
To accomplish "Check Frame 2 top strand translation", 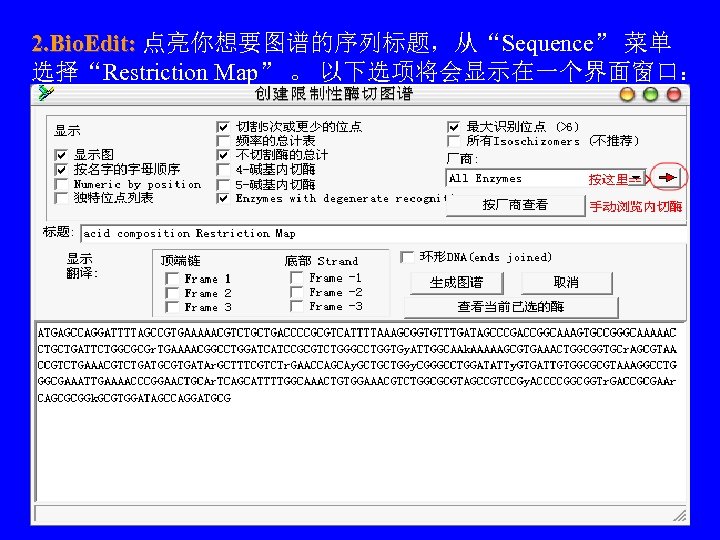I will pyautogui.click(x=172, y=293).
